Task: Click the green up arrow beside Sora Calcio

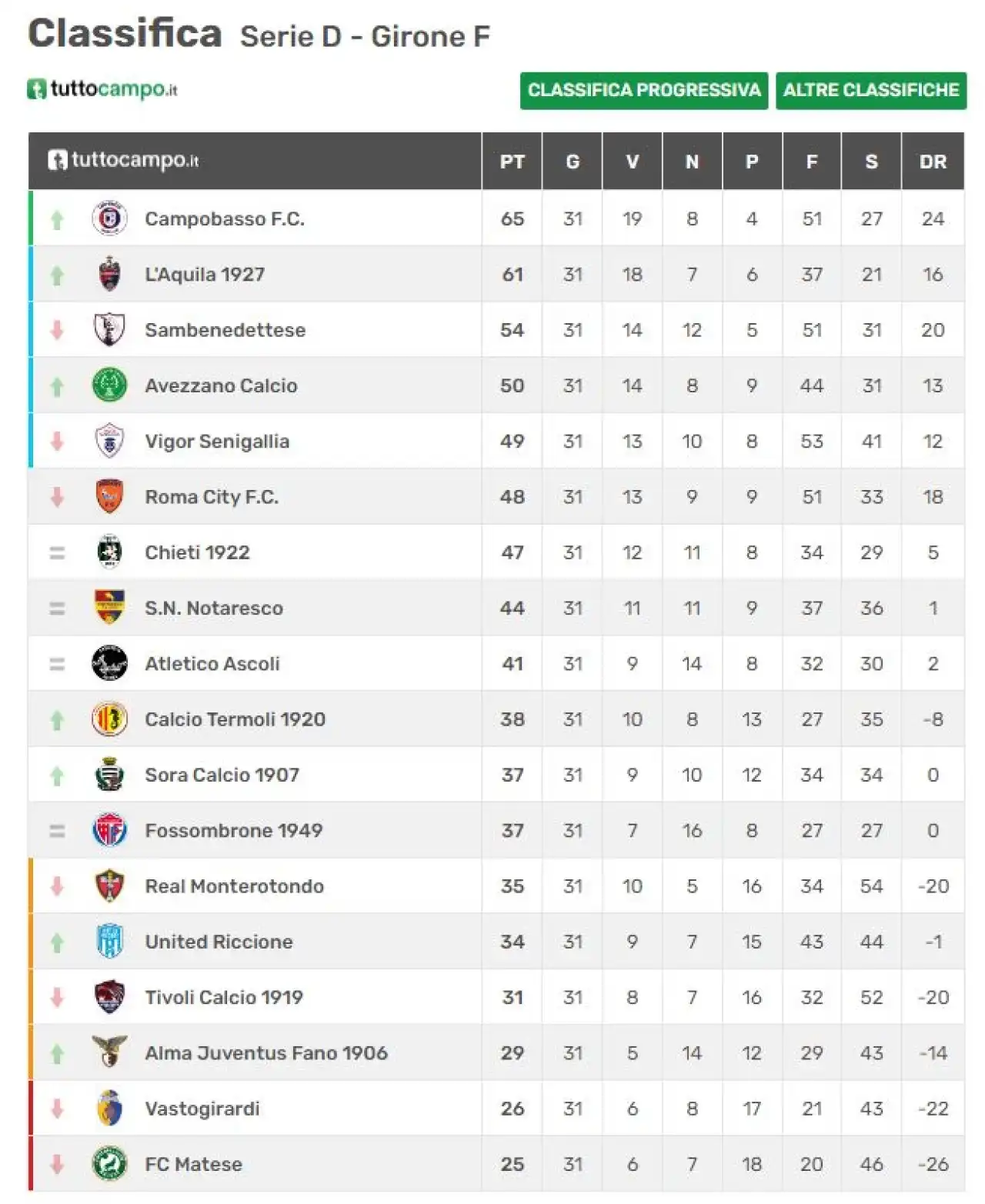Action: click(x=57, y=775)
